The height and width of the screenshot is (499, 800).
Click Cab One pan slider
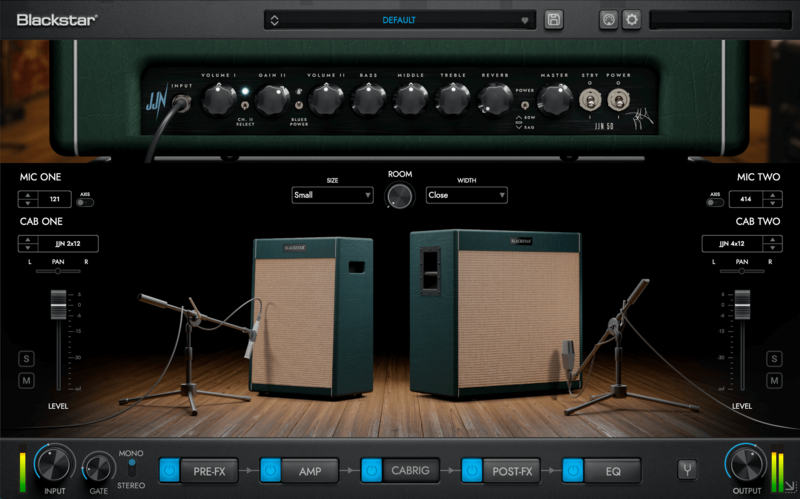point(58,271)
